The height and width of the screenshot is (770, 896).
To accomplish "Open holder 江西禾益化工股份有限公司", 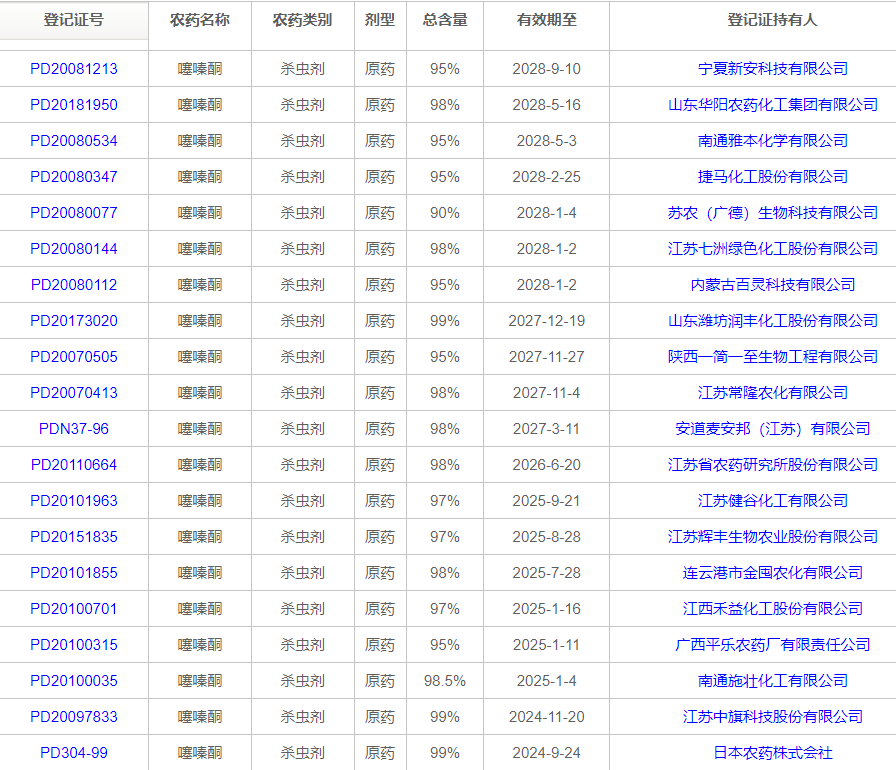I will [x=773, y=609].
